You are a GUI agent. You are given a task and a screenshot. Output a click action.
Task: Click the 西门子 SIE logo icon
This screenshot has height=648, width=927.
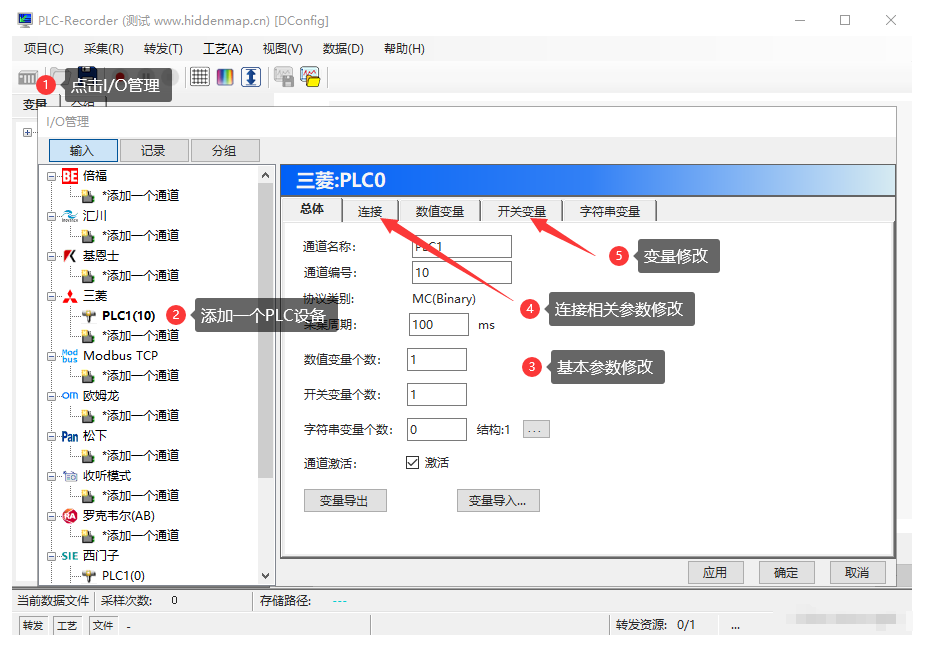click(x=70, y=556)
